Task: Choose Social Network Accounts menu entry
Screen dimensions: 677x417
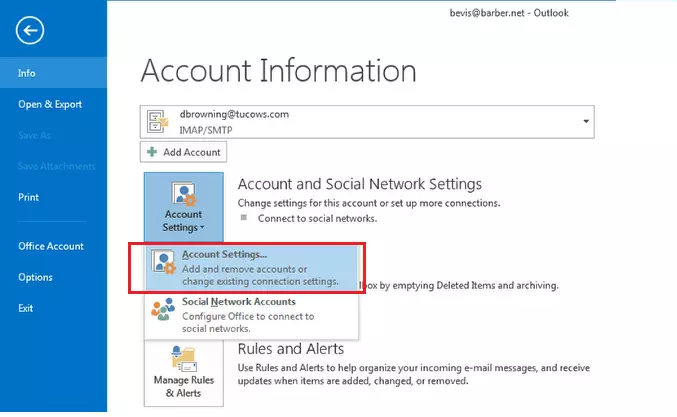Action: point(252,315)
